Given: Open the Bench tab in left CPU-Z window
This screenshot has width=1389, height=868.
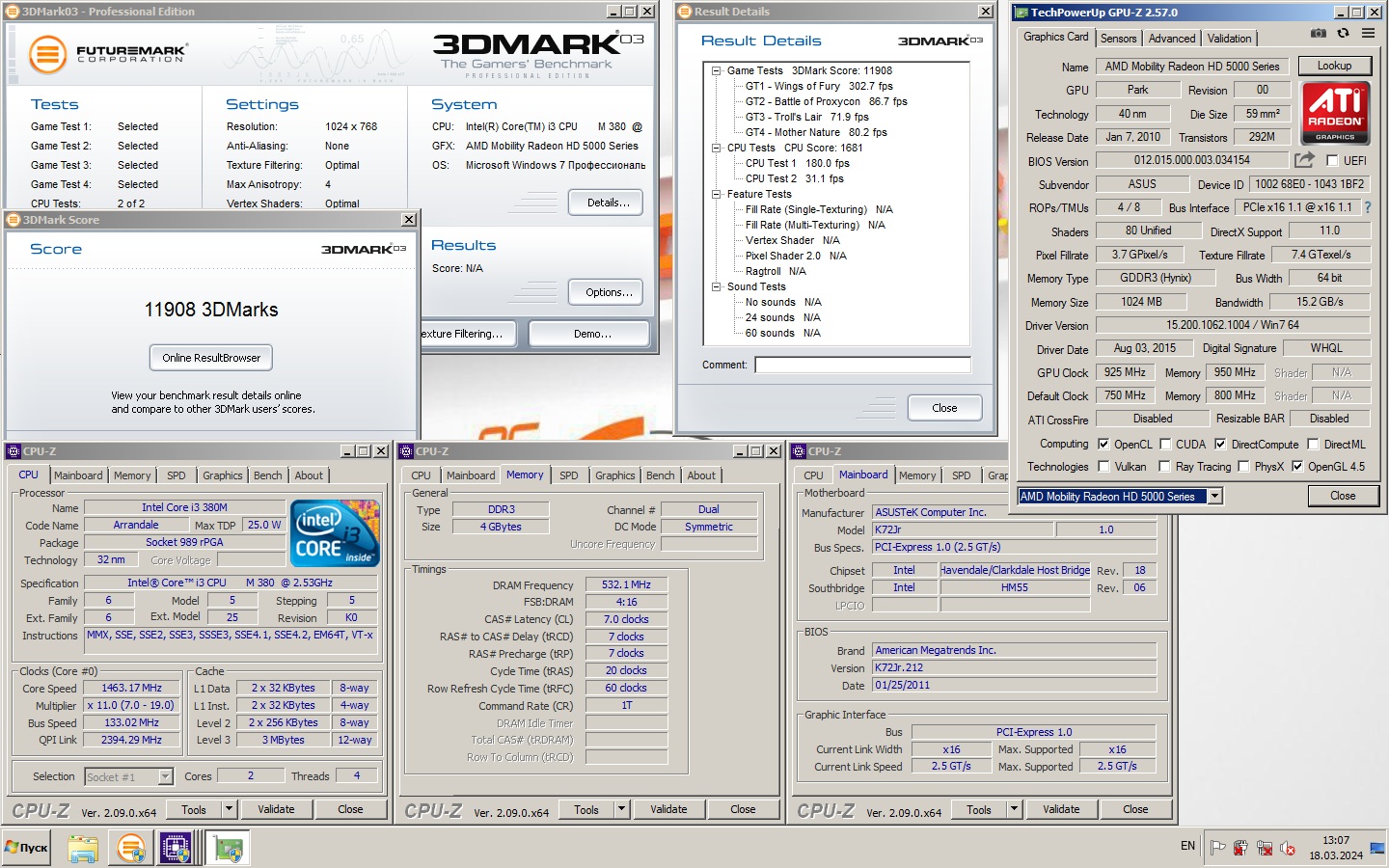Looking at the screenshot, I should (268, 475).
